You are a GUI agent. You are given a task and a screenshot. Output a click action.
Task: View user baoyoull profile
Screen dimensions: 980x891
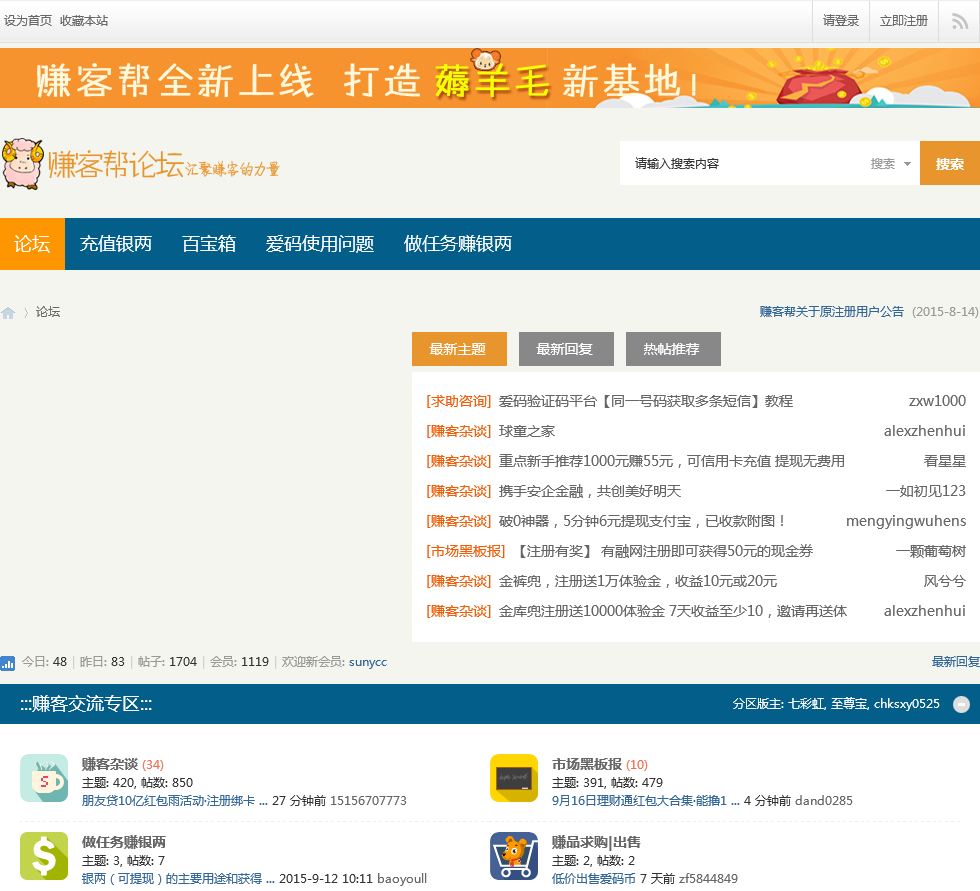[402, 879]
